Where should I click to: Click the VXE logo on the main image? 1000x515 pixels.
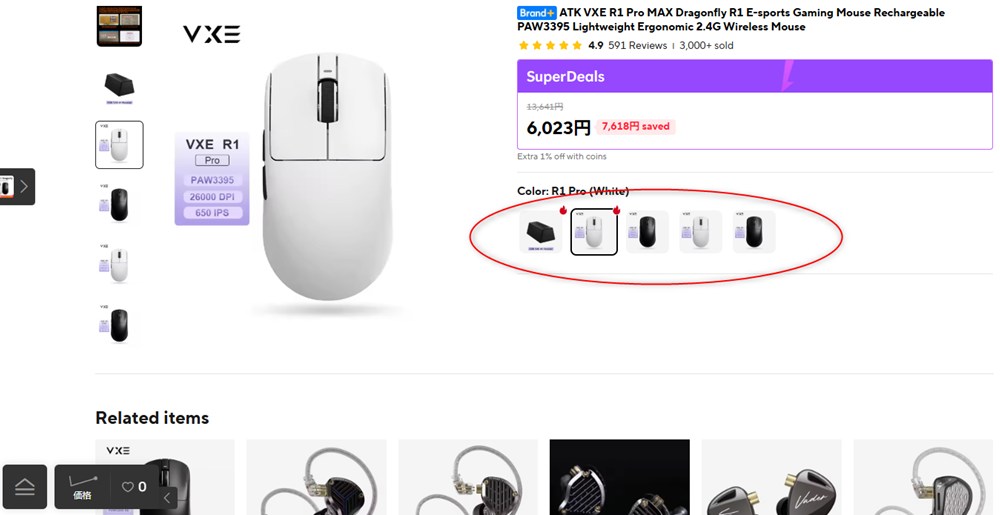(x=211, y=35)
